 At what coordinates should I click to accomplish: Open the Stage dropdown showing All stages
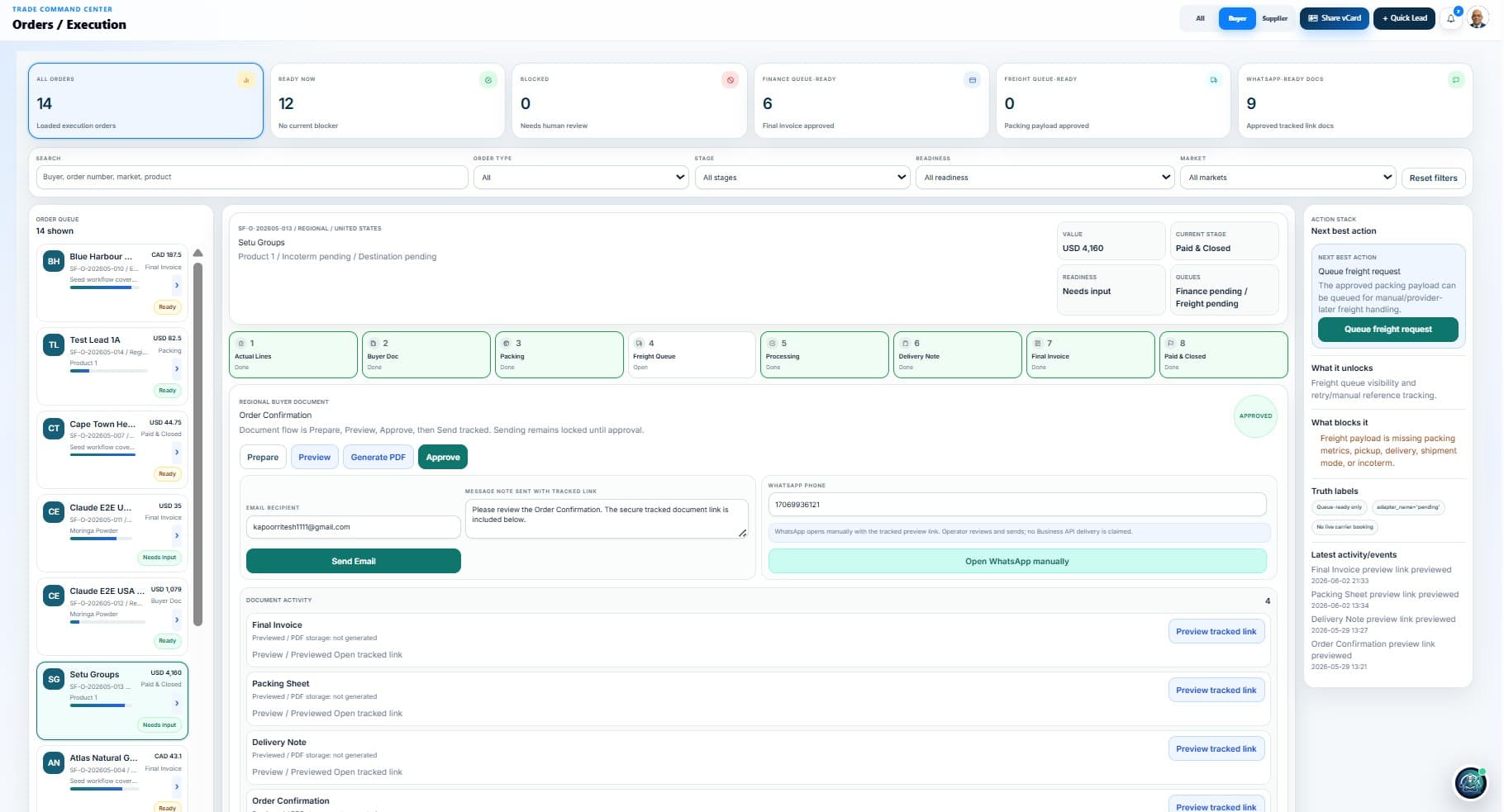coord(802,178)
